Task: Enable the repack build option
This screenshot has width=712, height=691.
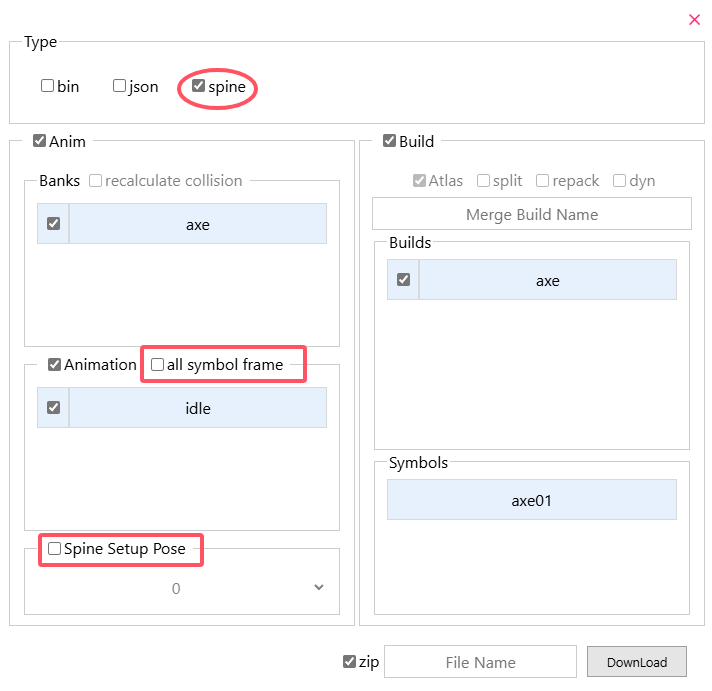Action: click(x=542, y=181)
